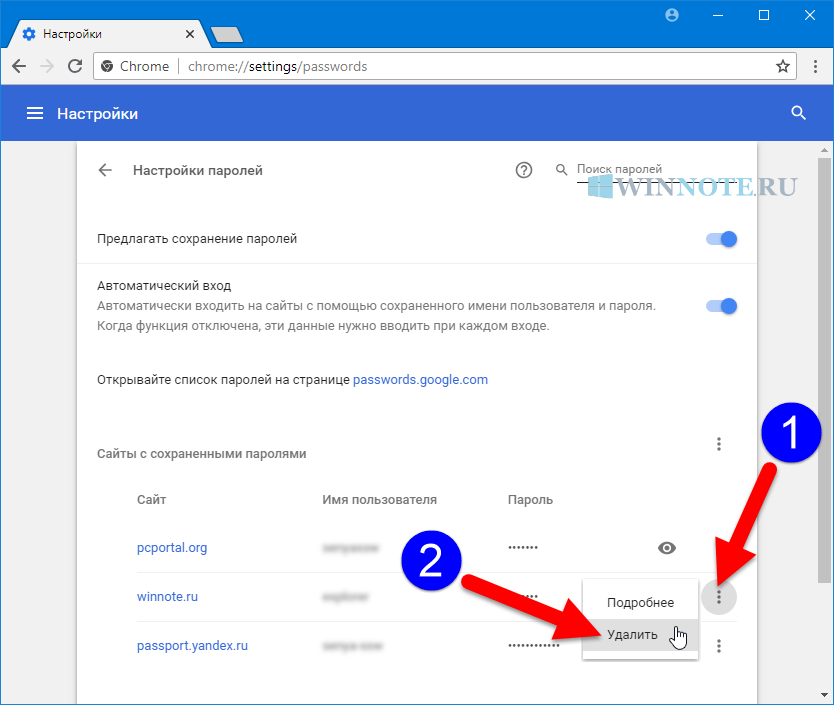
Task: Click the Сайты с сохраненными паролями heading
Action: [x=202, y=454]
